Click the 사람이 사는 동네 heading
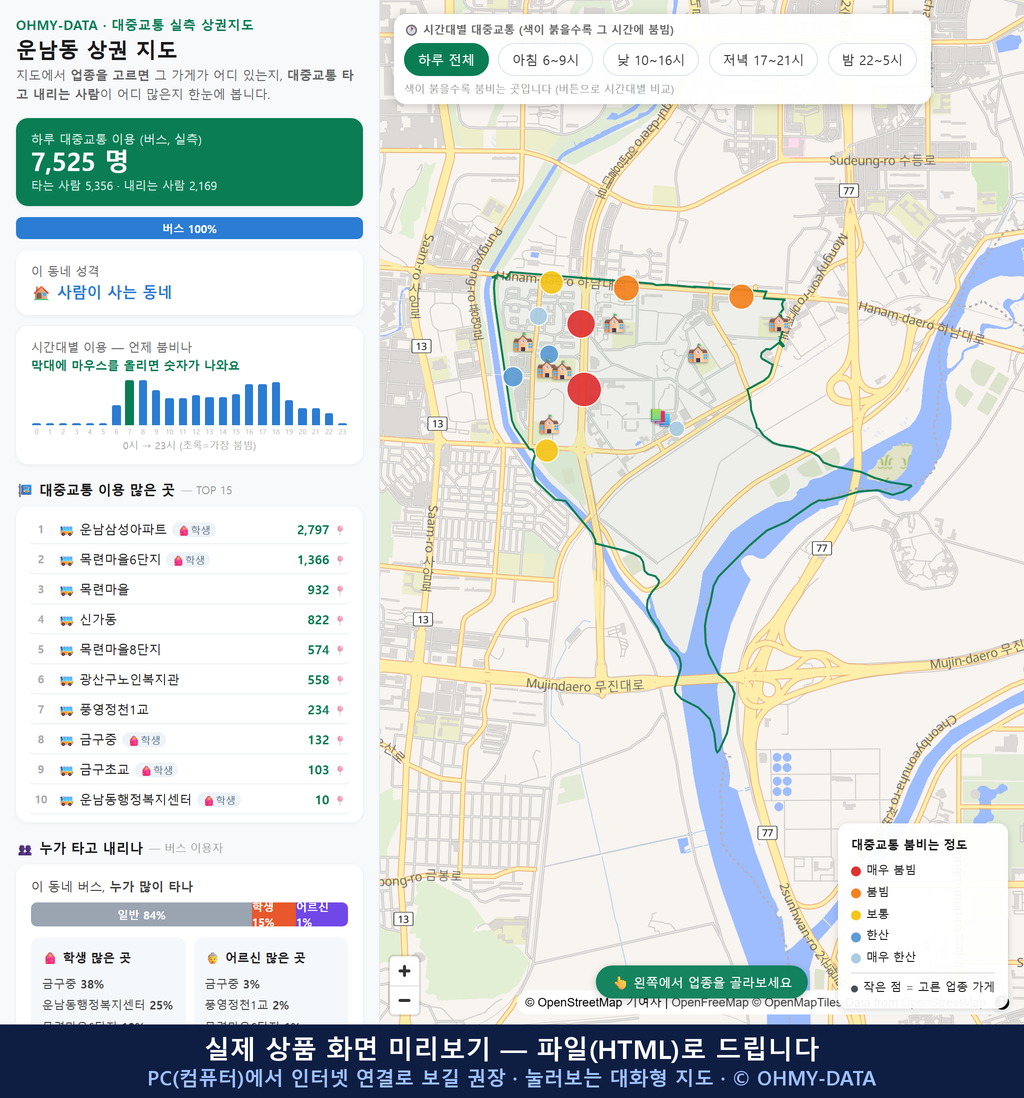The width and height of the screenshot is (1024, 1098). 114,293
